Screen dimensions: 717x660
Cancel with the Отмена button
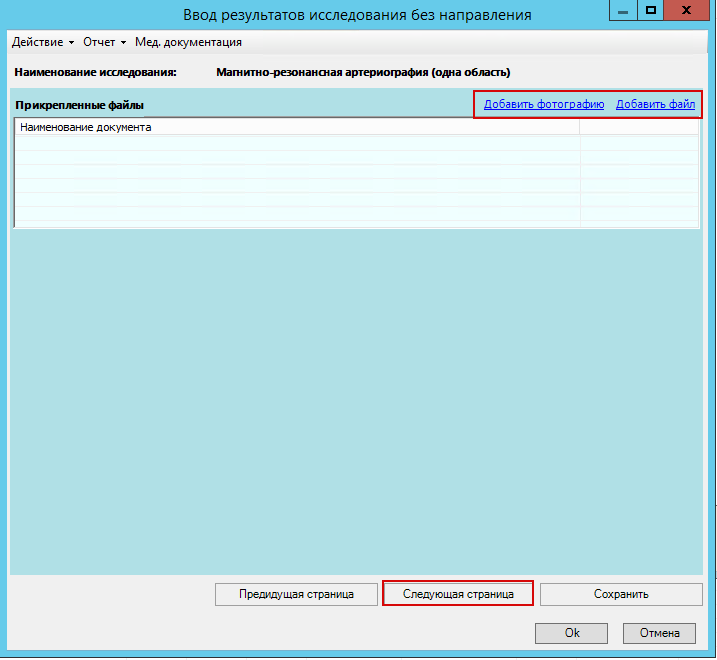coord(659,633)
